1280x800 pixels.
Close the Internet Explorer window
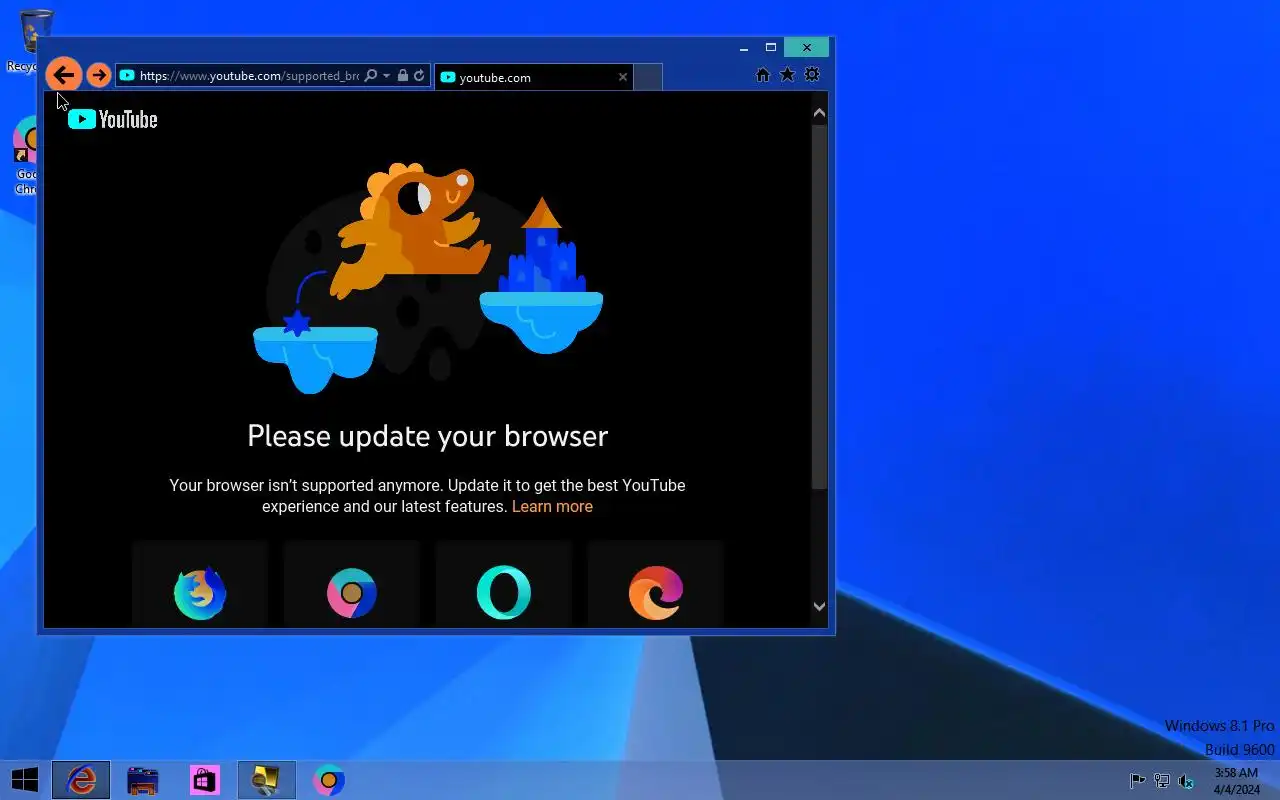[x=807, y=47]
